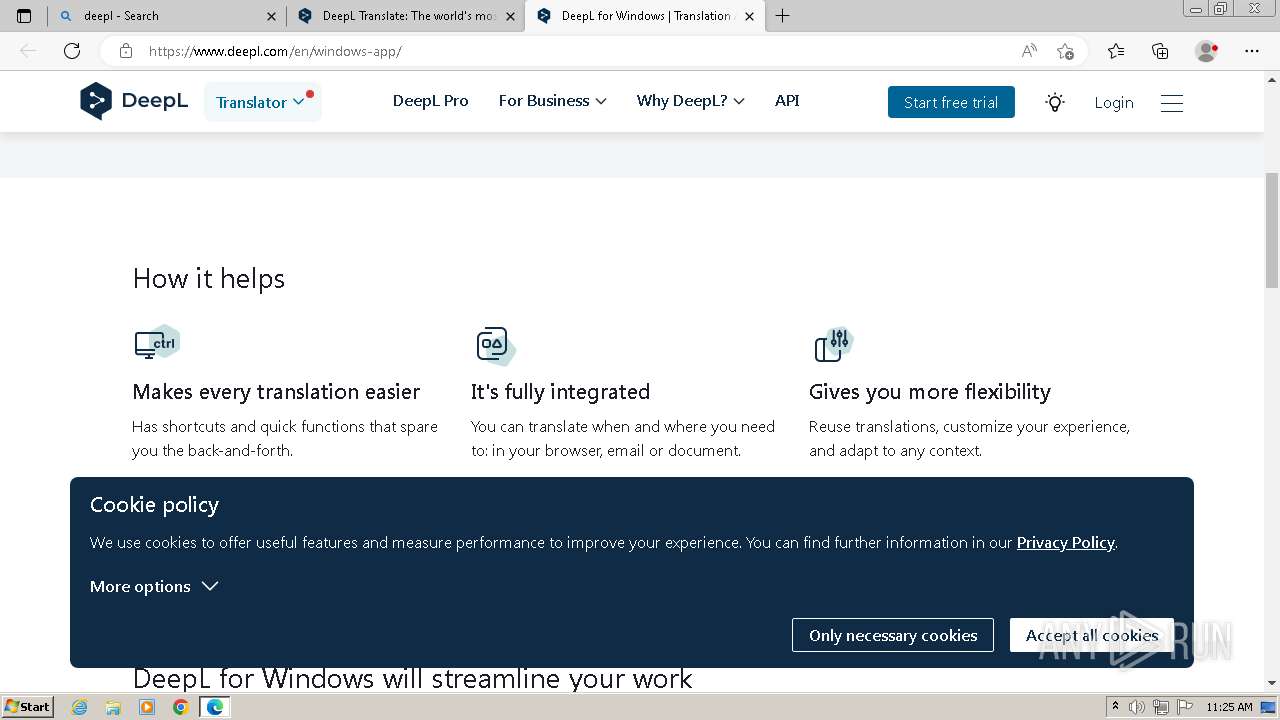Open the media player taskbar icon
Screen dimensions: 1280x720
147,707
